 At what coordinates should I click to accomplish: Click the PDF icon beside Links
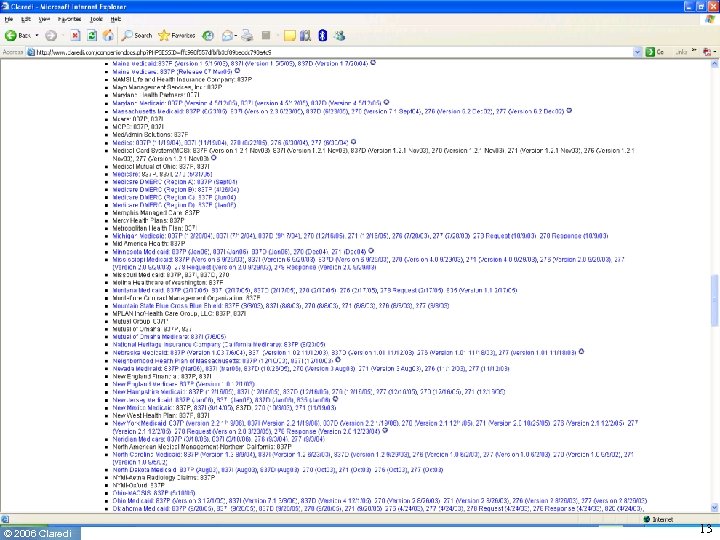click(x=708, y=52)
